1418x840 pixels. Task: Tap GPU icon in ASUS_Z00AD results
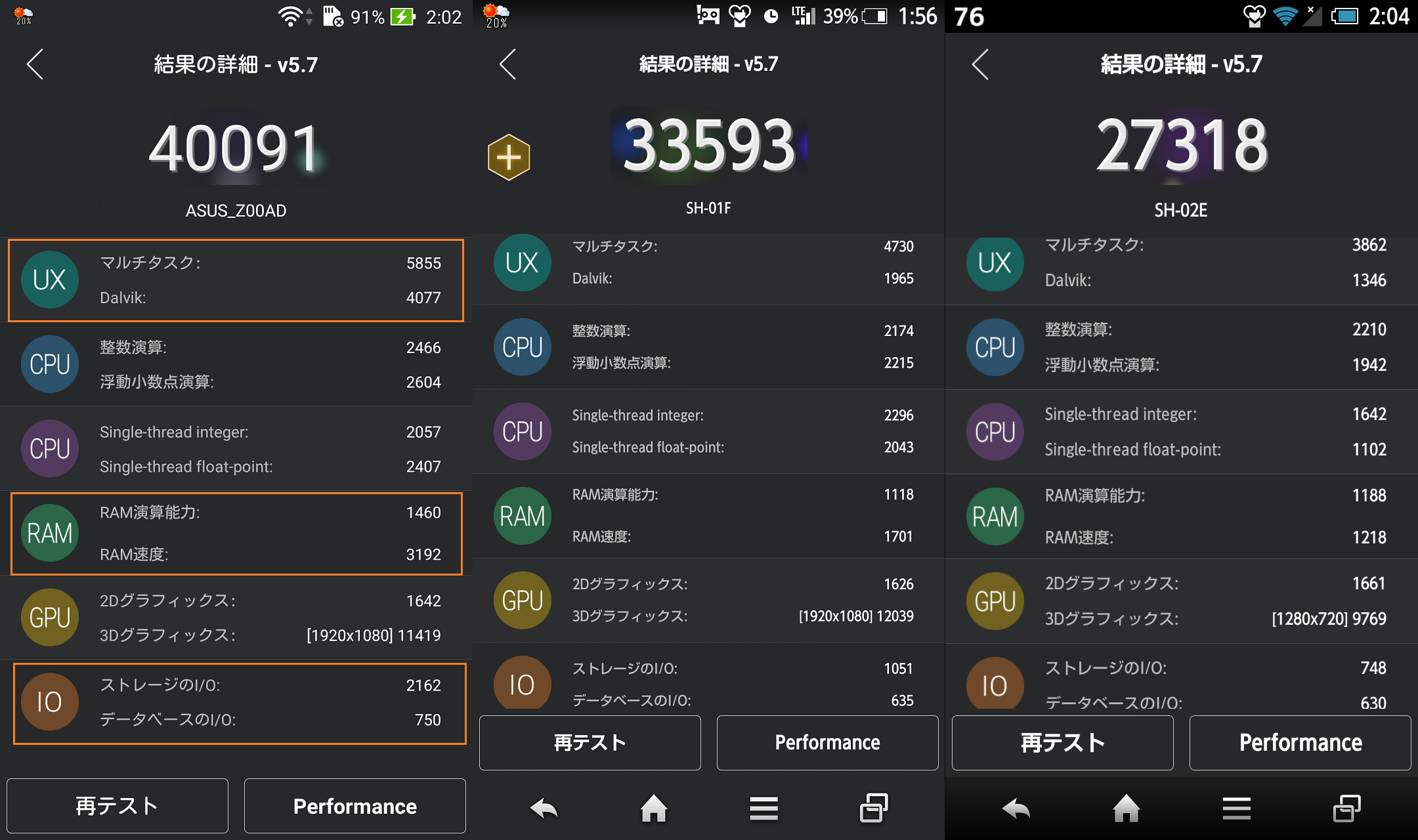50,618
